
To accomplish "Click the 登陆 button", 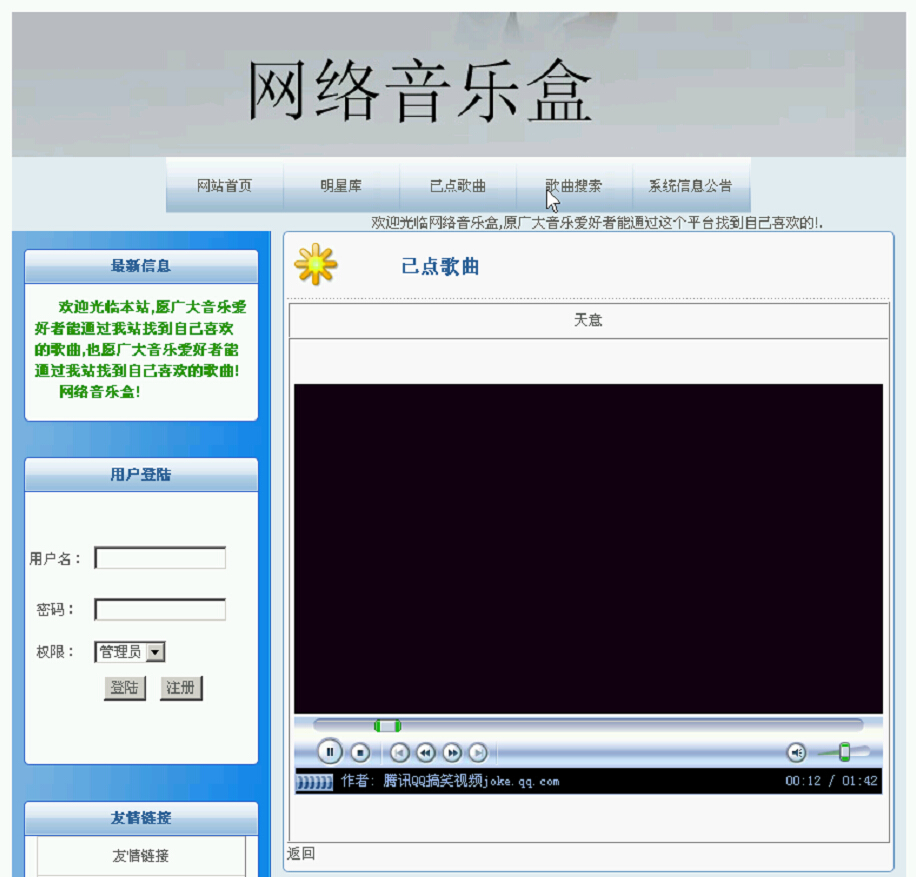I will pos(124,688).
